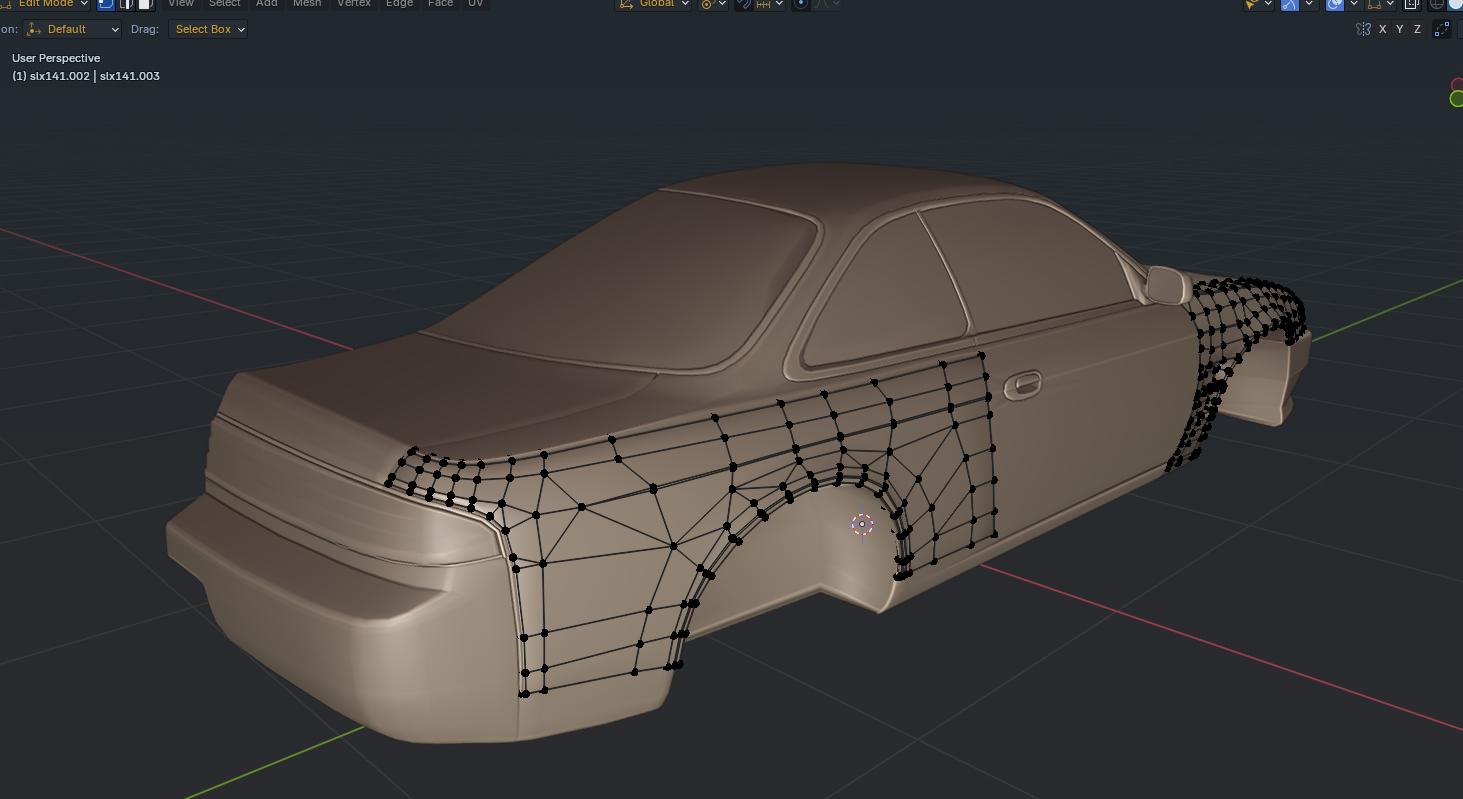Open the overlays options dropdown arrow
Screen dimensions: 1463x799
(x=1353, y=4)
